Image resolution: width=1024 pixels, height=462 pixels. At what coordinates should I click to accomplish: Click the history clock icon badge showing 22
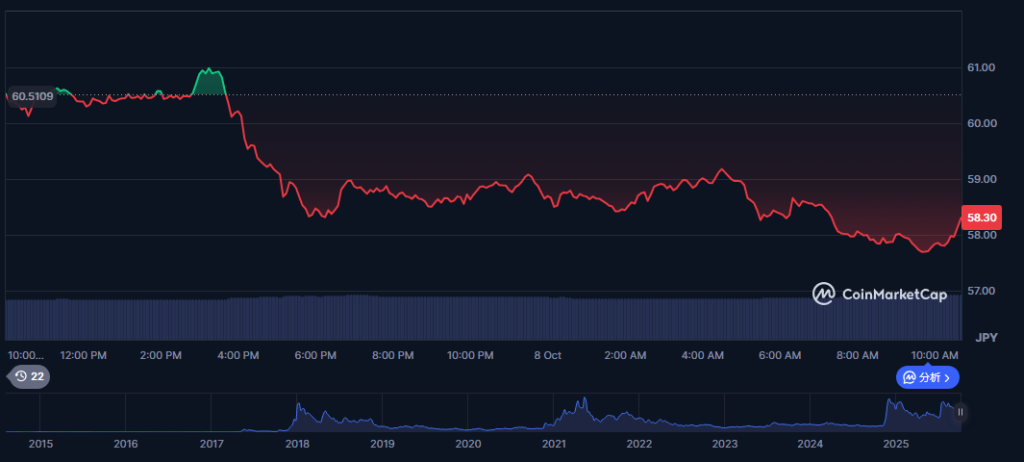[x=28, y=376]
